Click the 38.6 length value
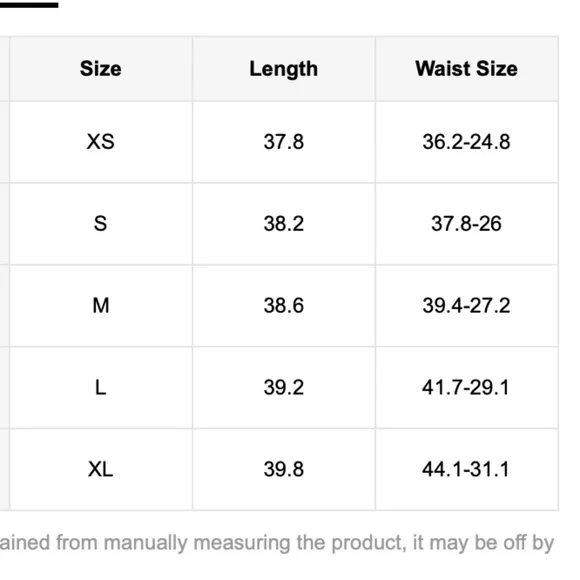This screenshot has height=580, width=580. click(284, 306)
